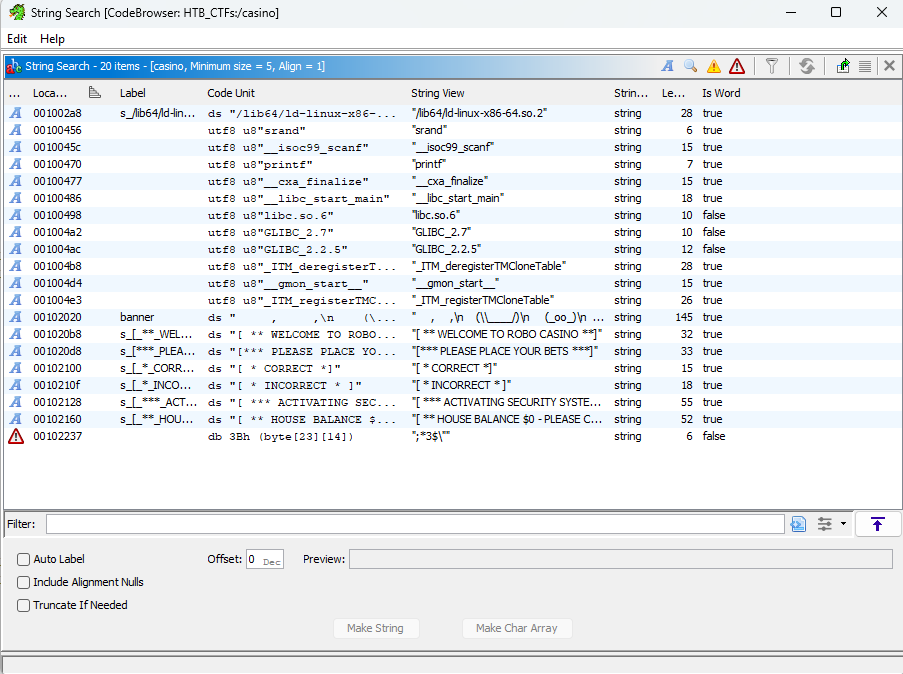This screenshot has width=903, height=674.
Task: Click the 'A' icon on row 001002a8
Action: [16, 113]
